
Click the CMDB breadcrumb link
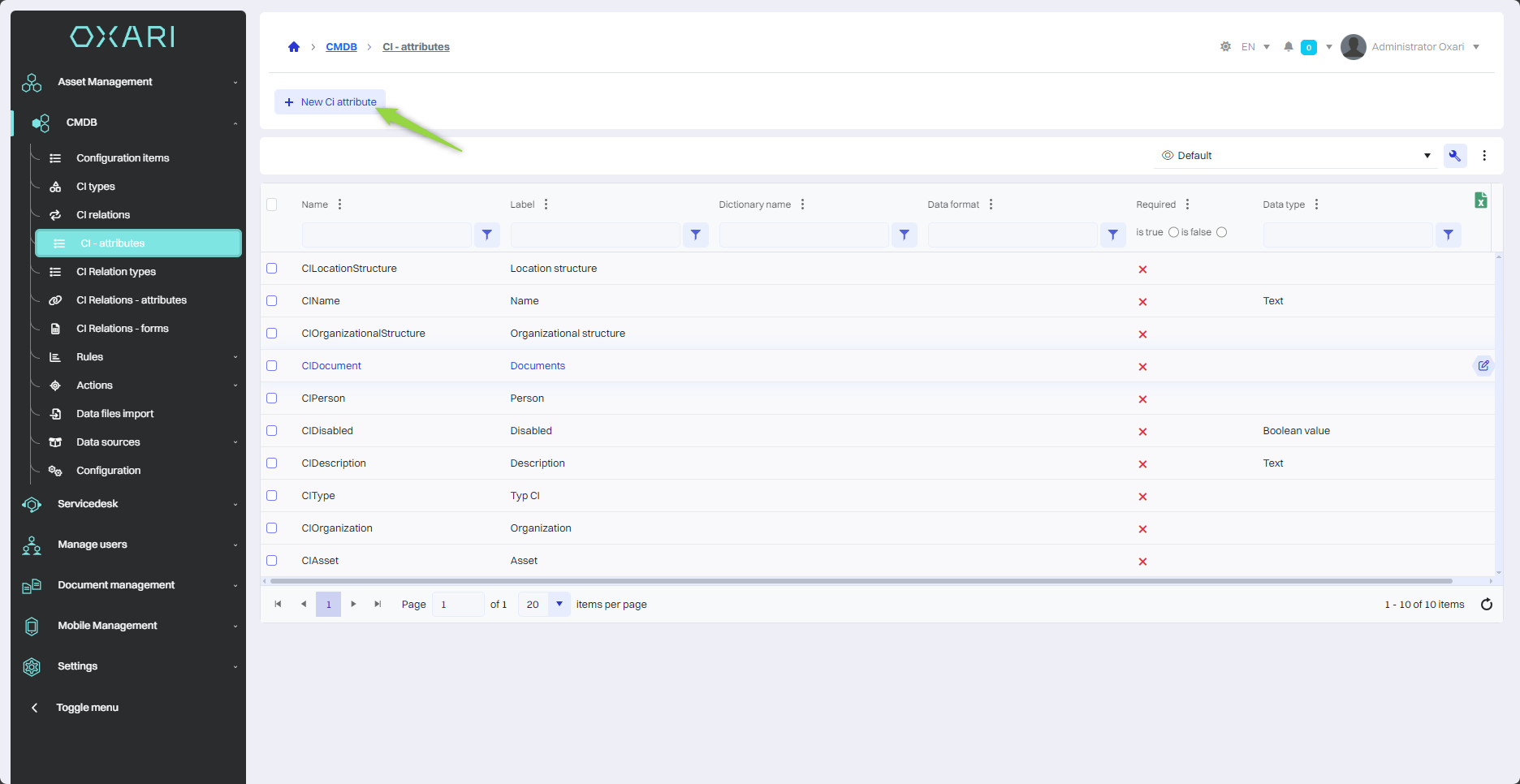(341, 47)
